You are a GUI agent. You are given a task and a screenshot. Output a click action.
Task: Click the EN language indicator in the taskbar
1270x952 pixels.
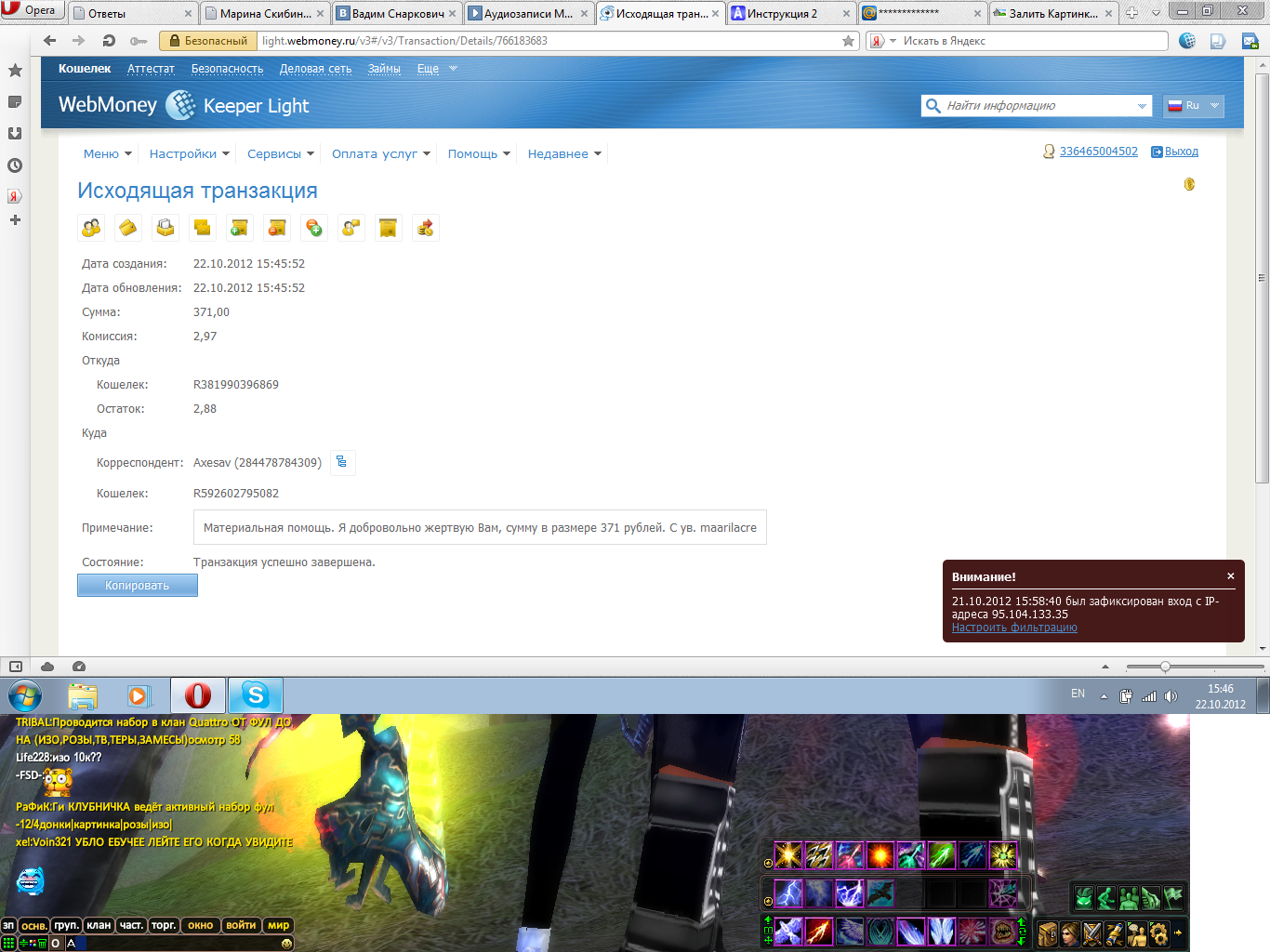[x=1078, y=694]
